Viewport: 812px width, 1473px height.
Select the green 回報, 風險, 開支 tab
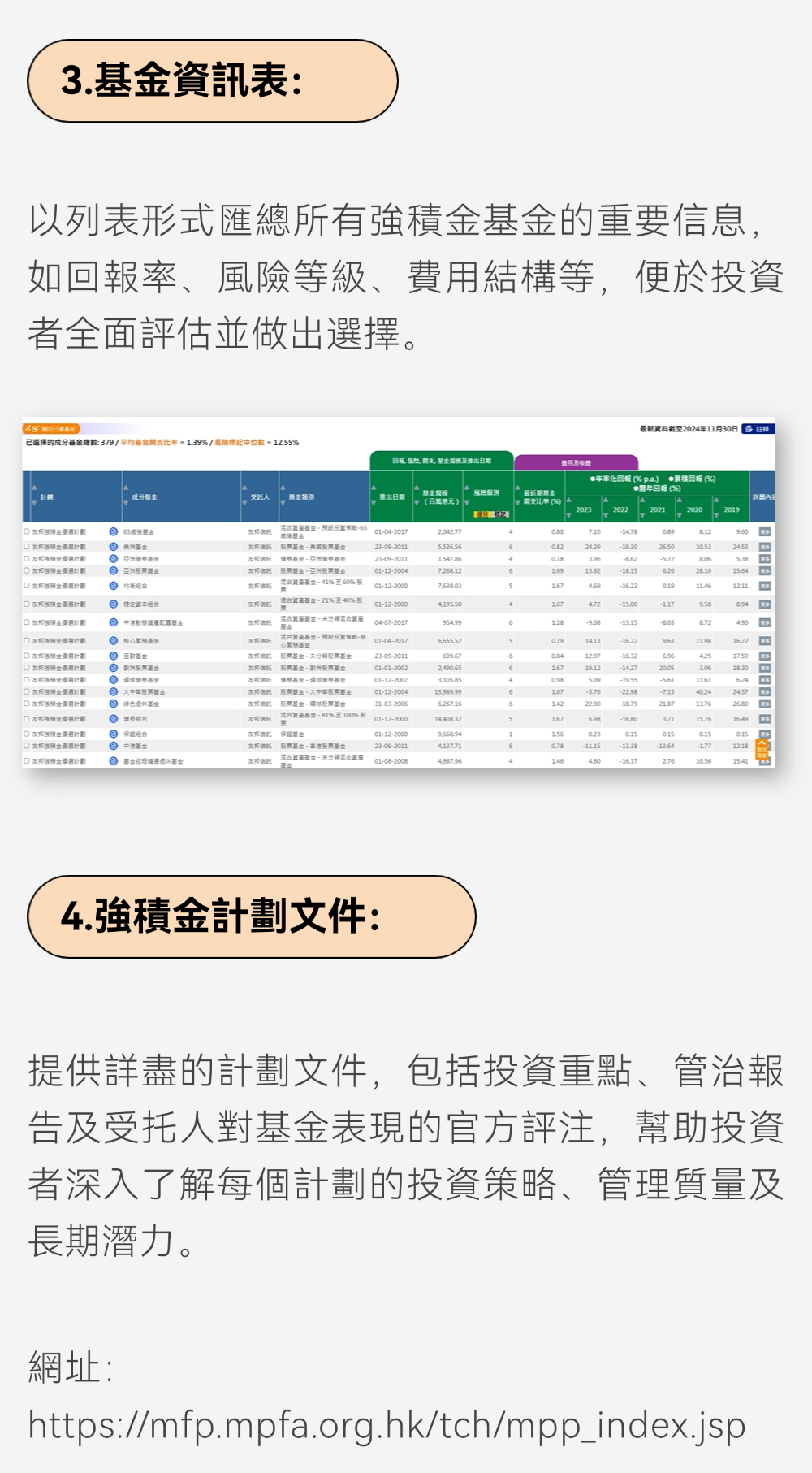(x=441, y=461)
